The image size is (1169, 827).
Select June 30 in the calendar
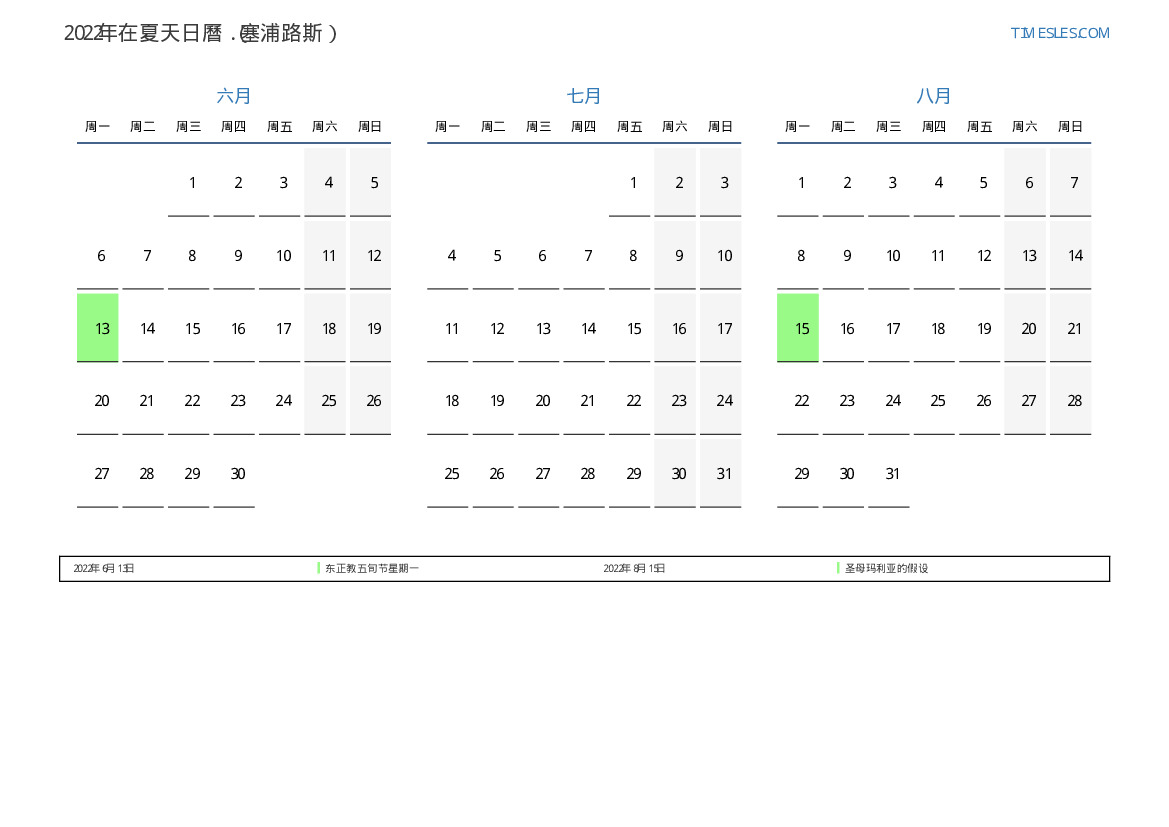click(237, 474)
